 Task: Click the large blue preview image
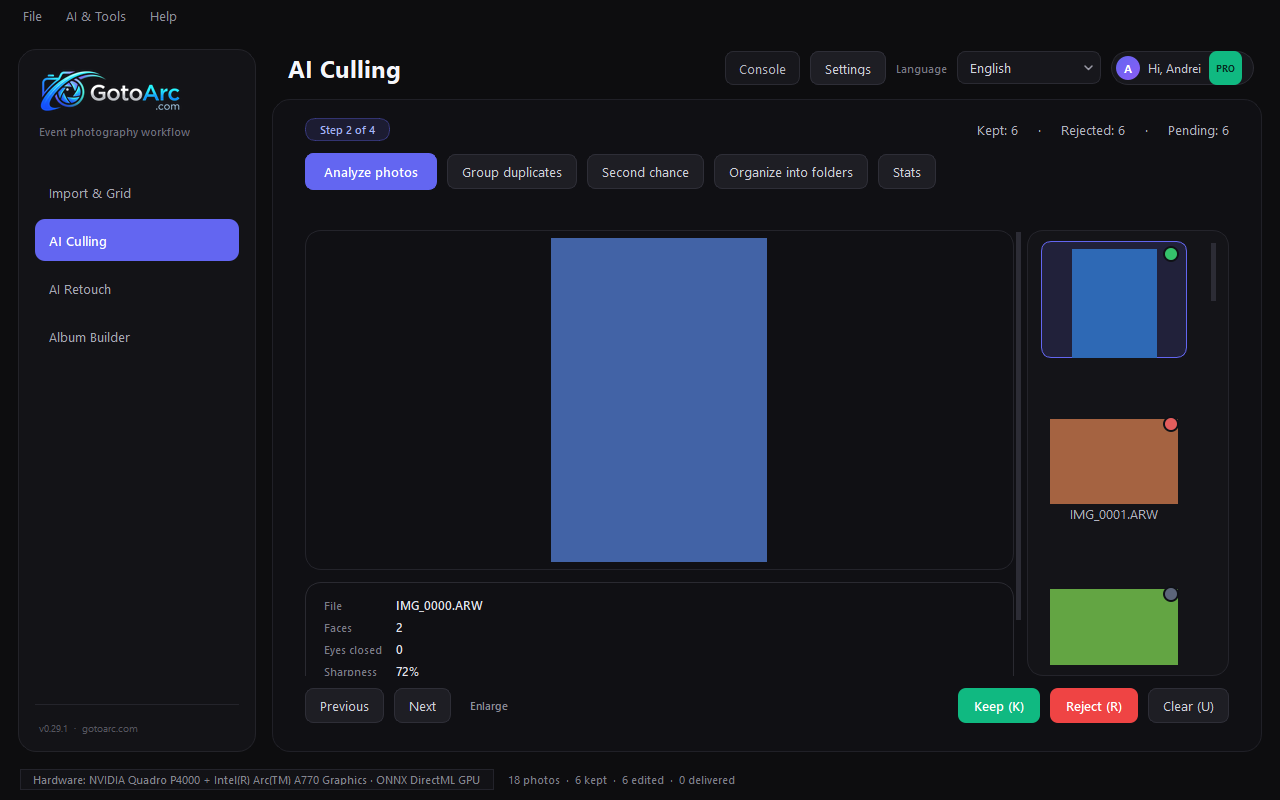click(x=659, y=400)
